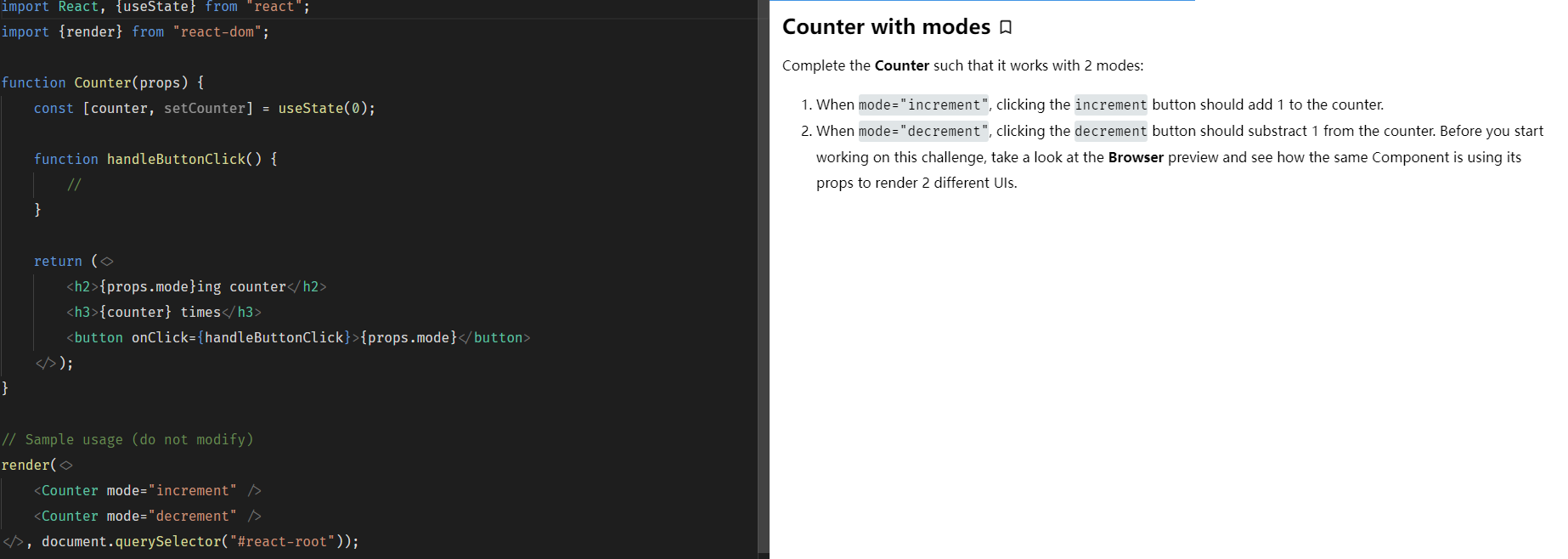1568x559 pixels.
Task: Click the h2 line with props.mode
Action: click(x=195, y=286)
